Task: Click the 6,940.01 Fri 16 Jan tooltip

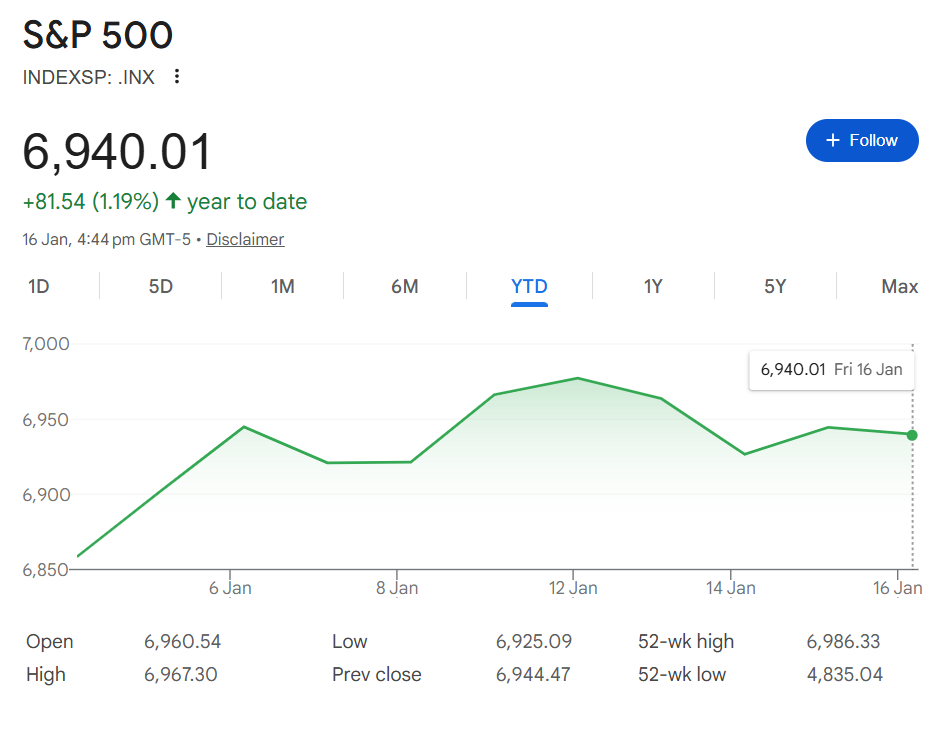Action: [831, 369]
